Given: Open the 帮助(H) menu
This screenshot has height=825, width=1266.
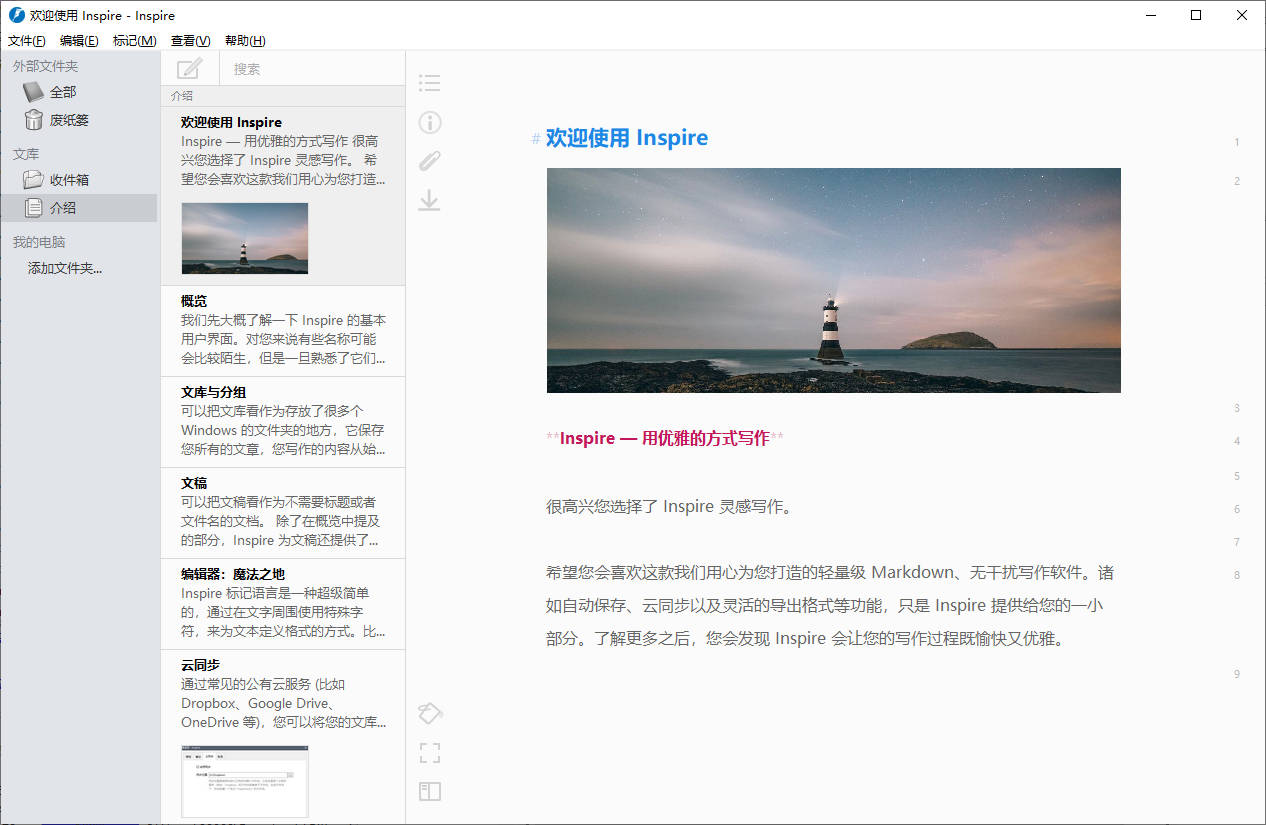Looking at the screenshot, I should tap(245, 41).
